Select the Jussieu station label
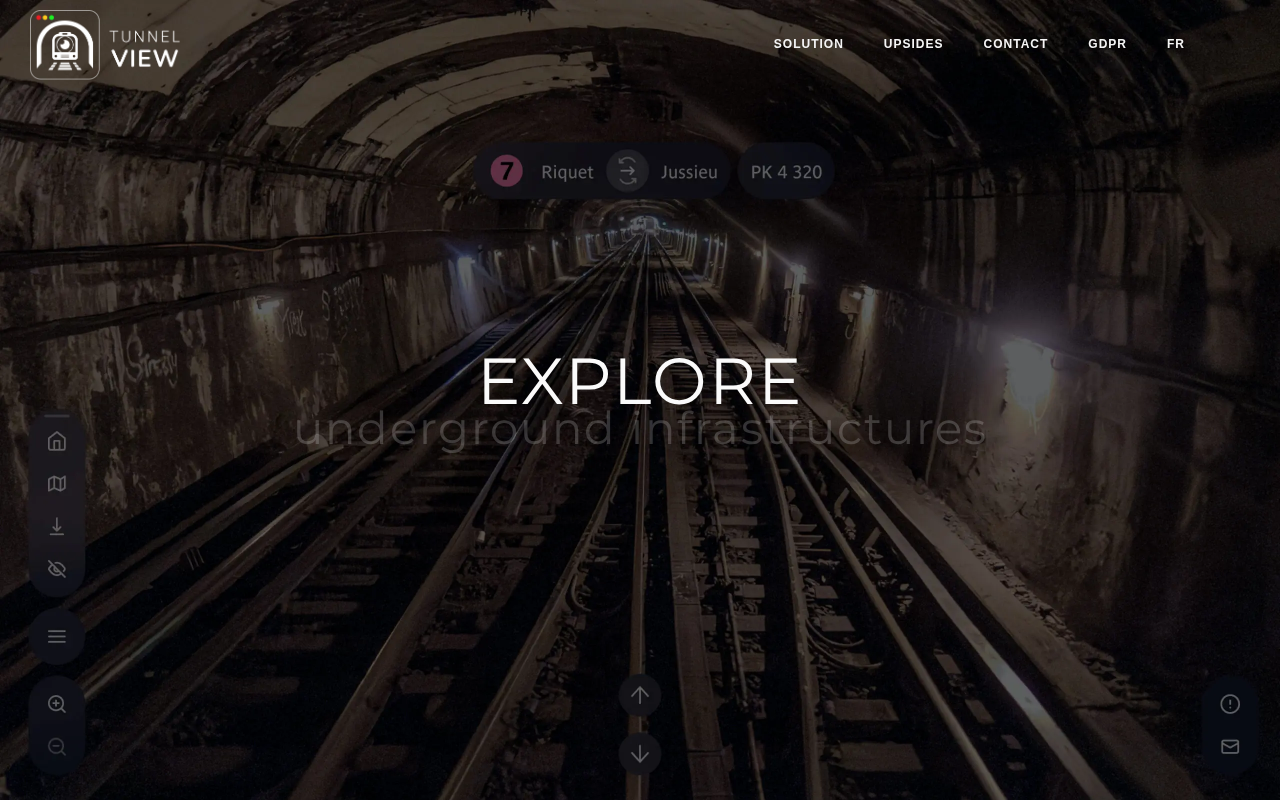 click(689, 172)
